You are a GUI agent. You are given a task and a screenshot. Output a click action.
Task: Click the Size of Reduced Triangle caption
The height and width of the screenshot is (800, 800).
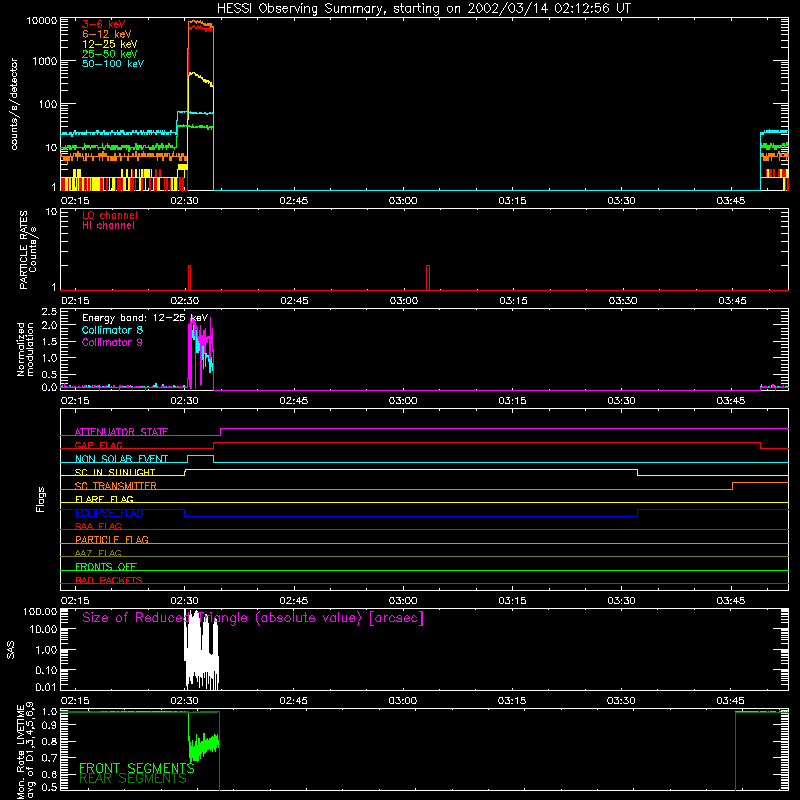click(253, 618)
